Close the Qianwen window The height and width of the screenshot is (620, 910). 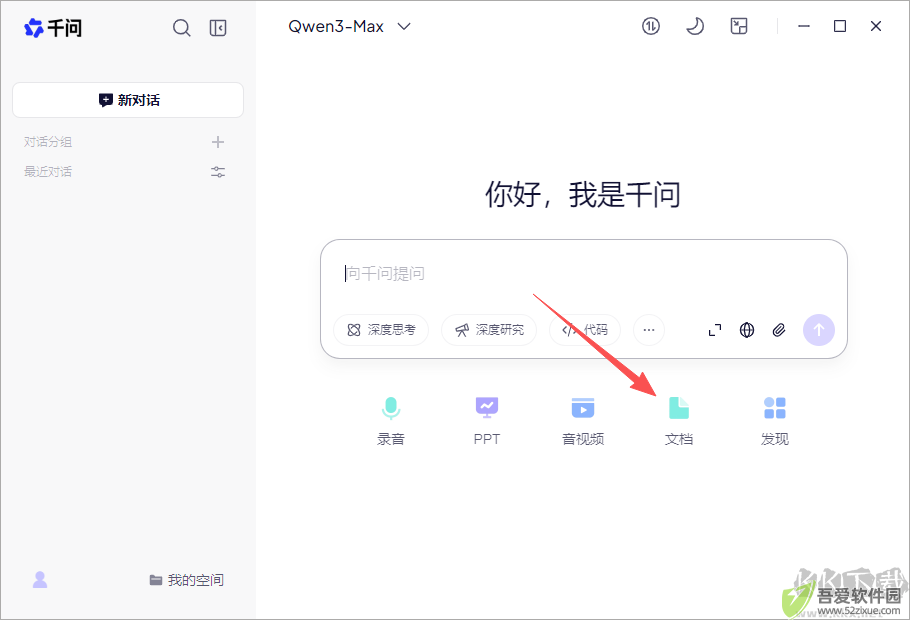pos(876,26)
